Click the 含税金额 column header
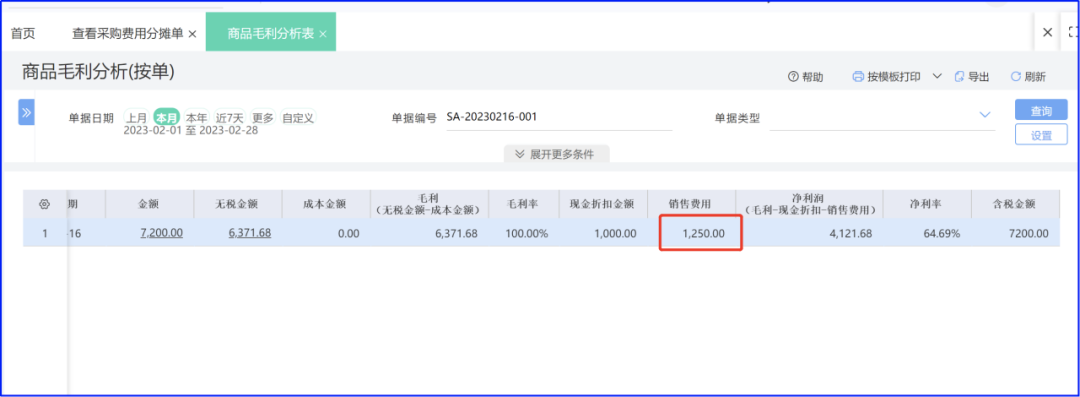The width and height of the screenshot is (1080, 397). (x=1015, y=204)
